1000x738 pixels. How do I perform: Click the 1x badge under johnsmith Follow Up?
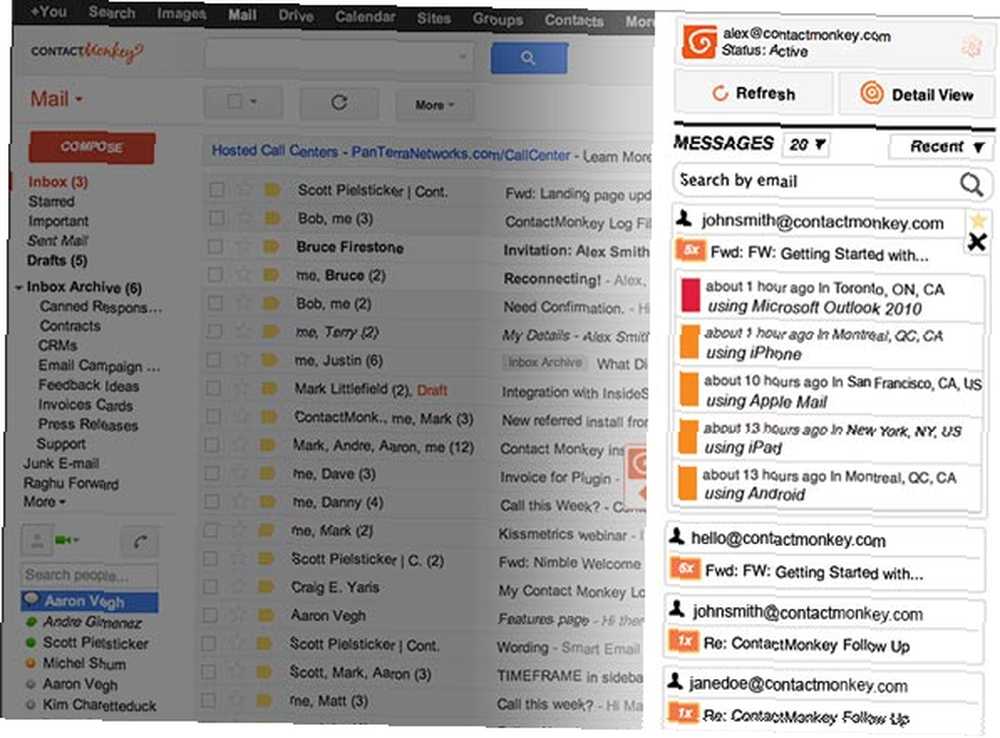(x=683, y=640)
